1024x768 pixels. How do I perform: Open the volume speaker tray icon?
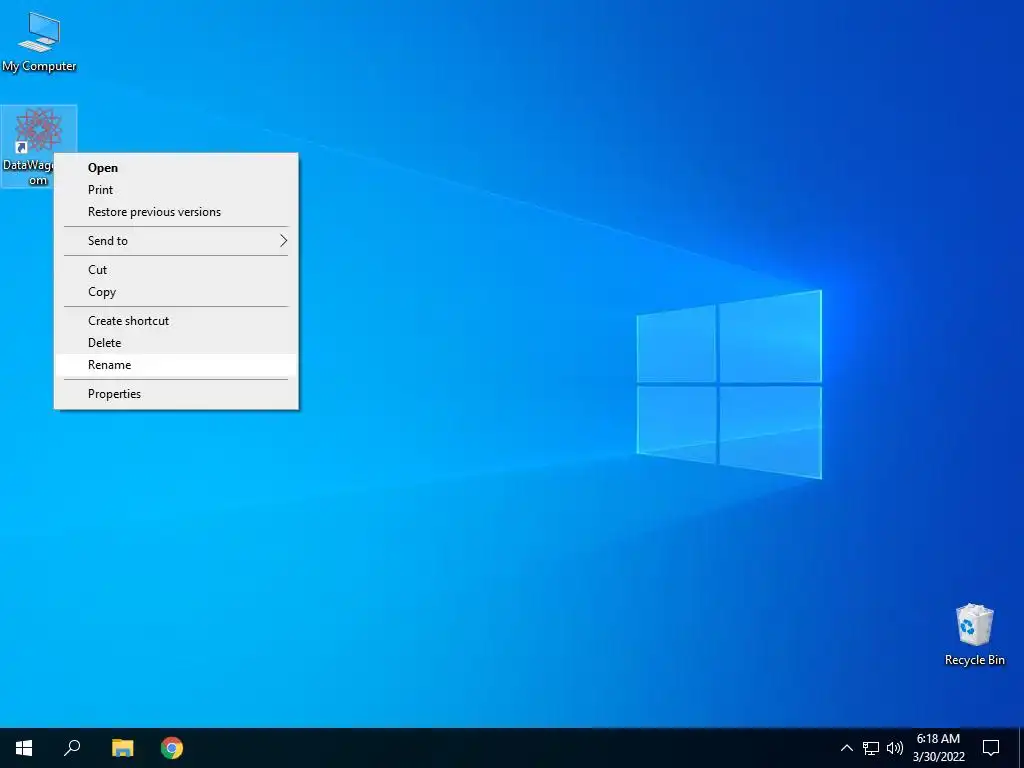point(895,748)
